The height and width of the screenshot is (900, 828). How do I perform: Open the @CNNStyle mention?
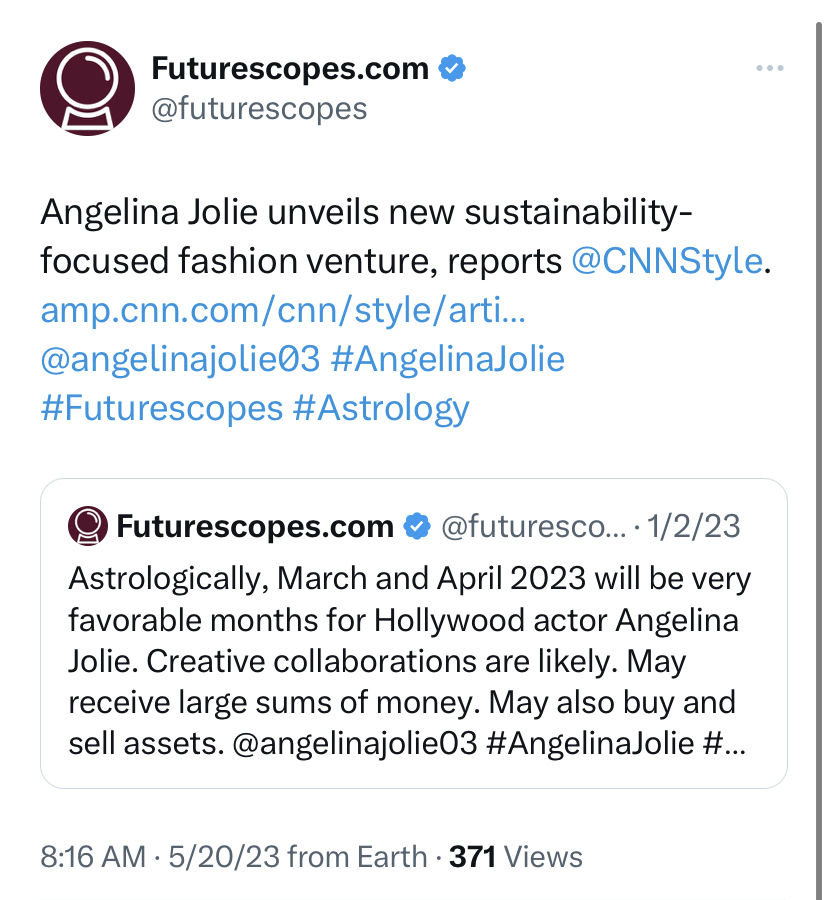pos(667,261)
